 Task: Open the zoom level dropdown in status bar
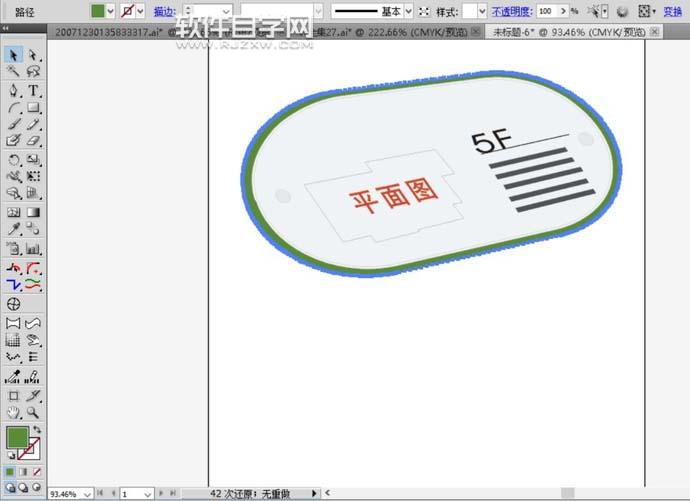point(87,494)
